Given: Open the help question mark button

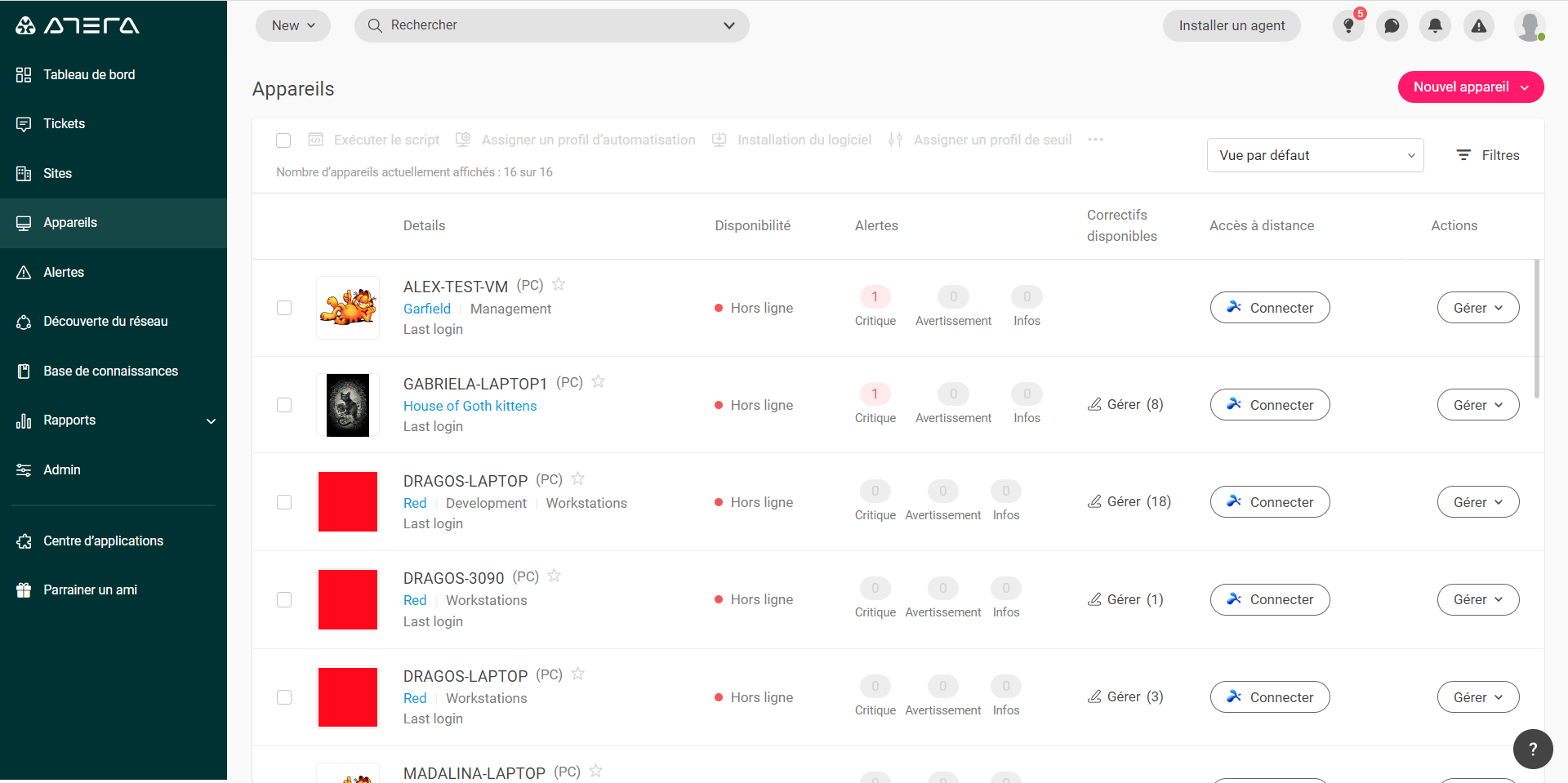Looking at the screenshot, I should point(1533,749).
